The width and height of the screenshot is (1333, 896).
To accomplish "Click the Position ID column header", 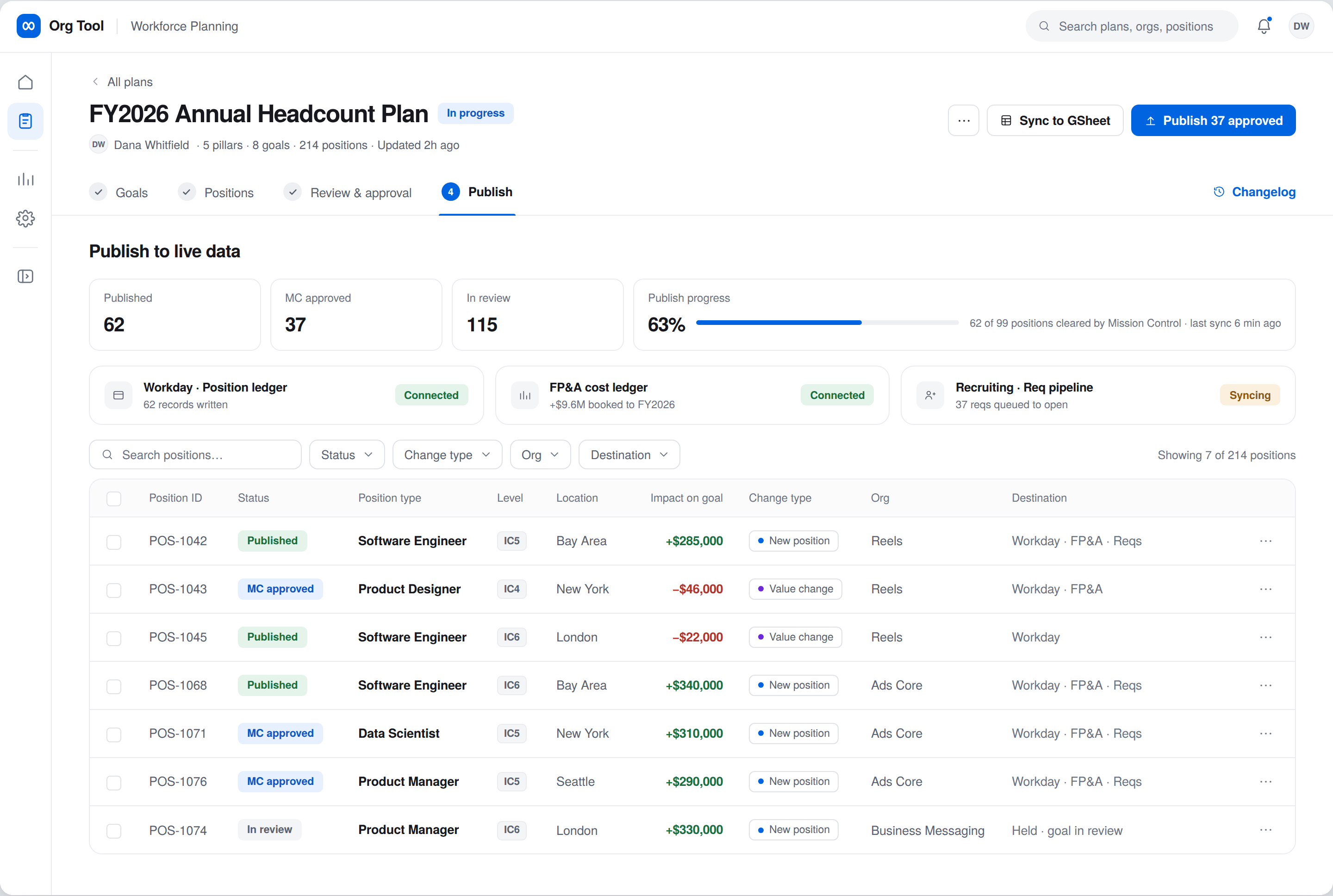I will tap(175, 498).
